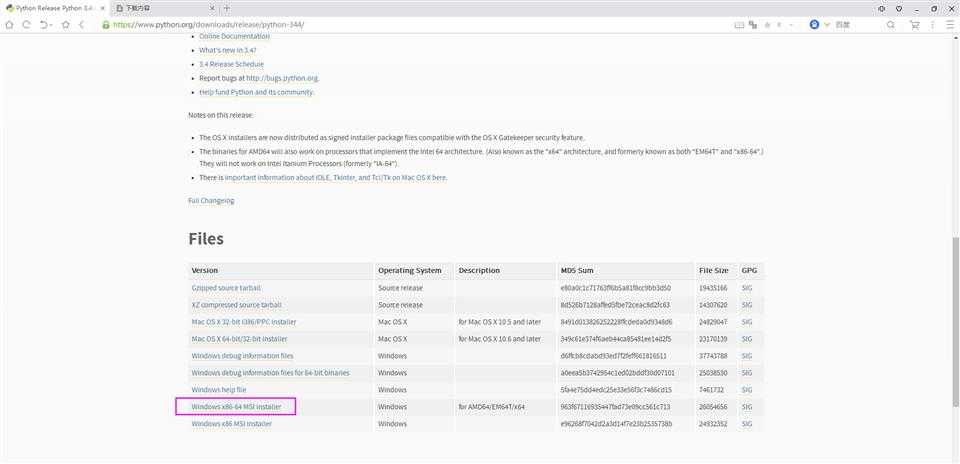Reload the current page

[x=26, y=25]
